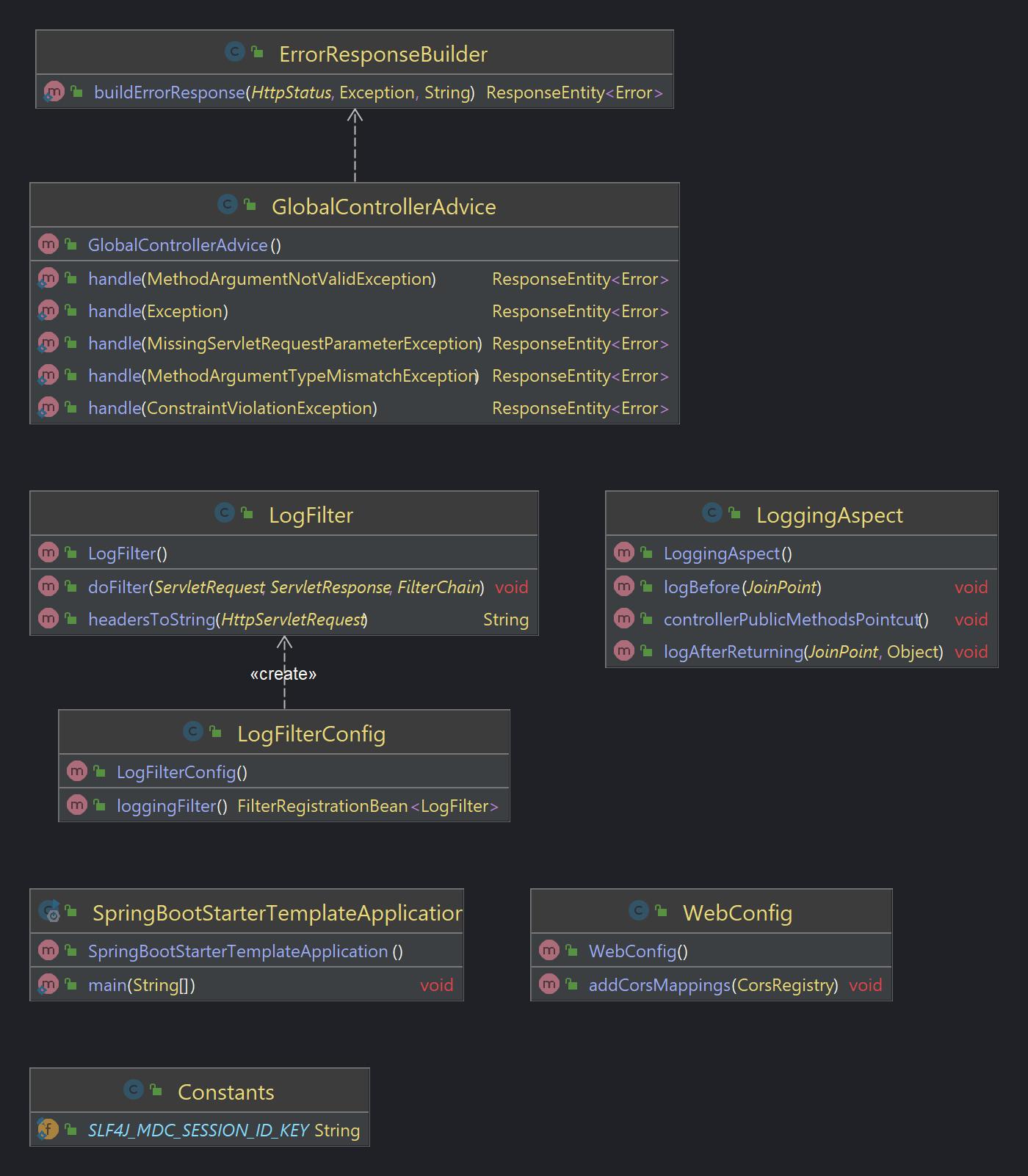This screenshot has height=1176, width=1028.
Task: Click the «create» dependency label
Action: 283,674
